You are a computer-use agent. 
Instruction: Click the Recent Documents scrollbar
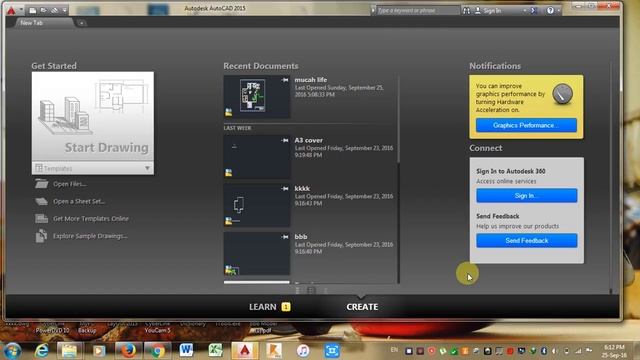(x=398, y=179)
